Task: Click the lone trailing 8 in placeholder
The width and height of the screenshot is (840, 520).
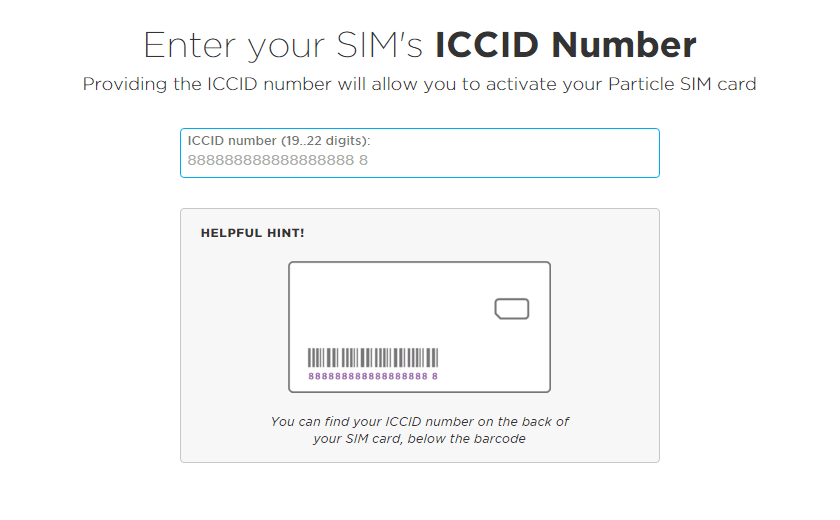Action: [x=364, y=160]
